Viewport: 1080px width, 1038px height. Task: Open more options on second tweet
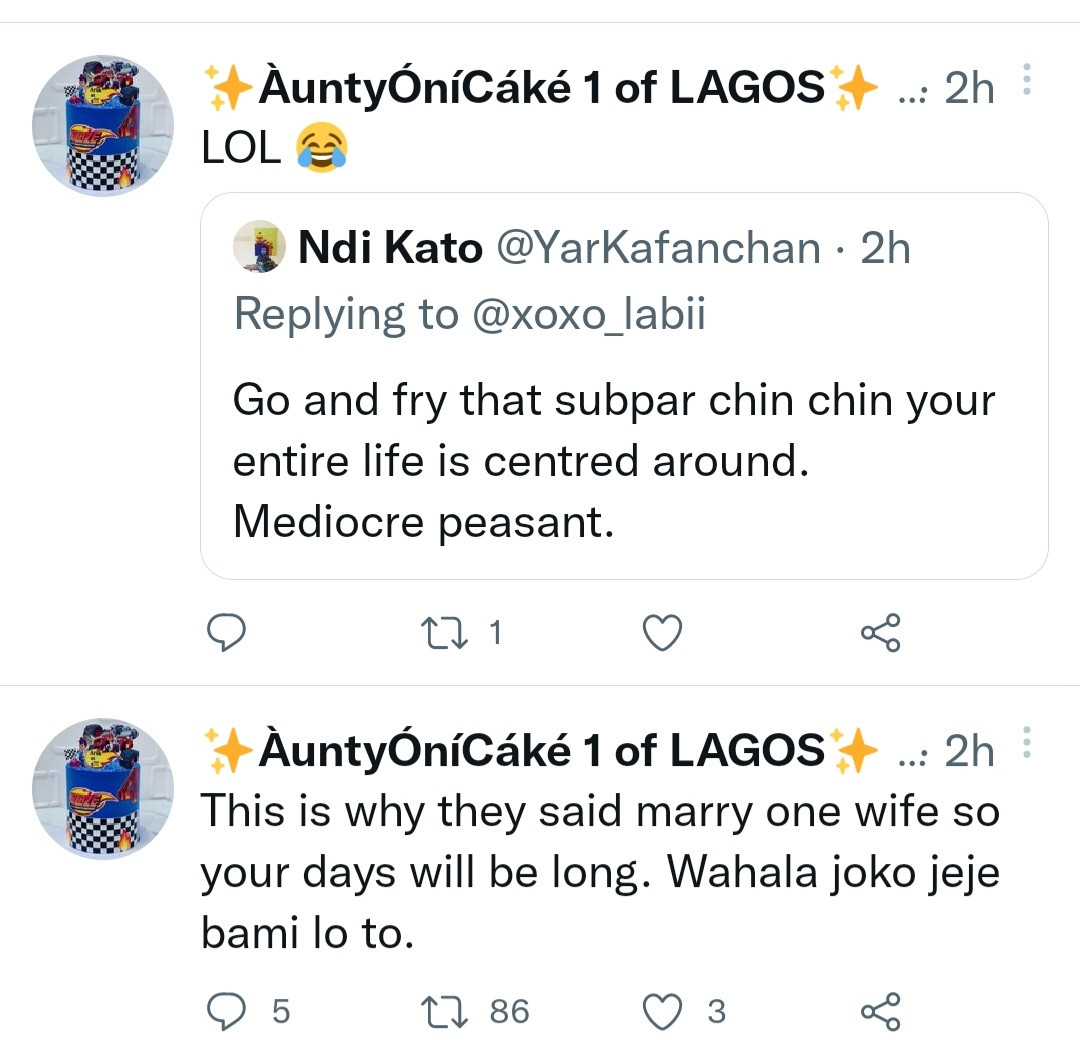(x=1024, y=743)
